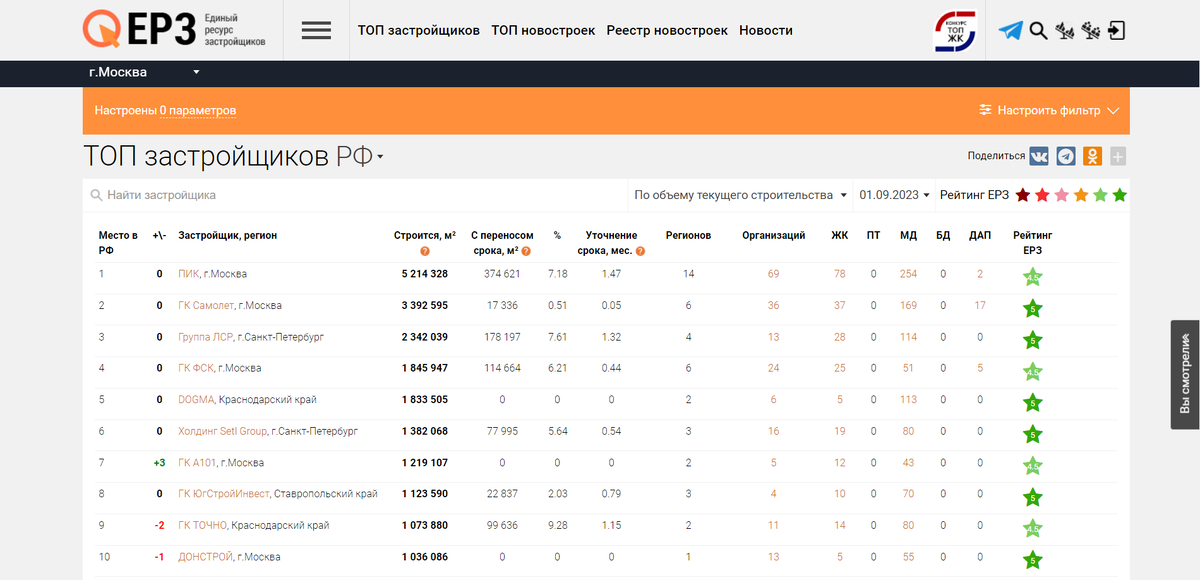The width and height of the screenshot is (1200, 580).
Task: Open the hamburger menu
Action: 316,30
